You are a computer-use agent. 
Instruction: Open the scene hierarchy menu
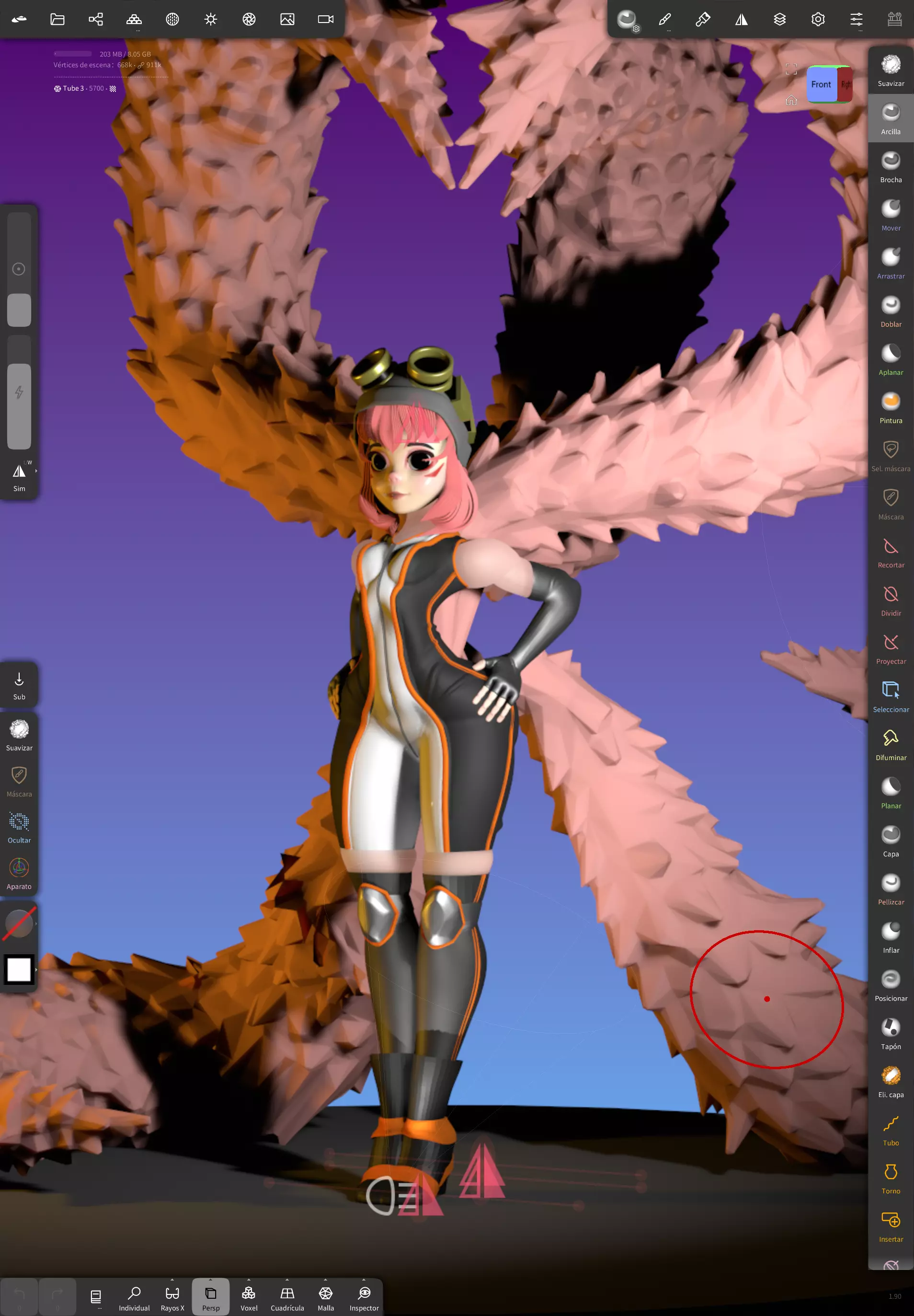tap(96, 20)
